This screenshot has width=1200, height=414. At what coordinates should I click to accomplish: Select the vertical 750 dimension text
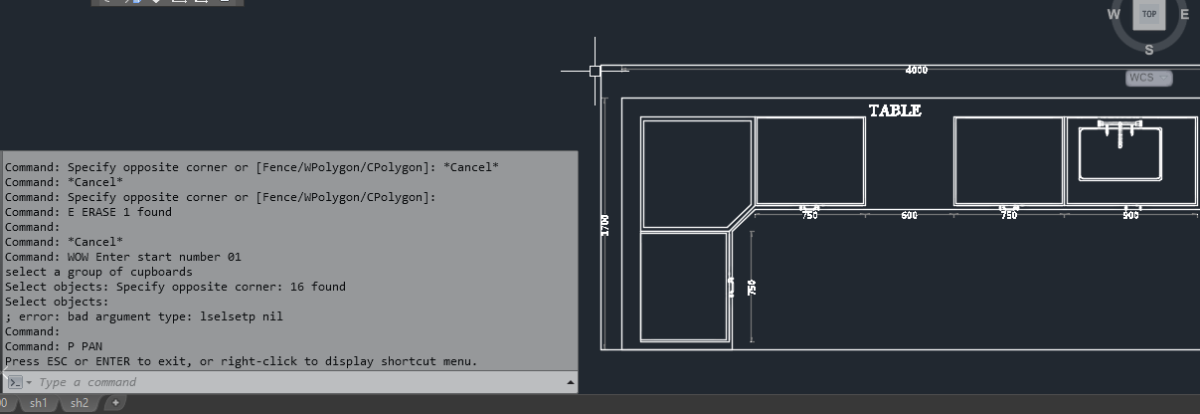click(x=752, y=288)
